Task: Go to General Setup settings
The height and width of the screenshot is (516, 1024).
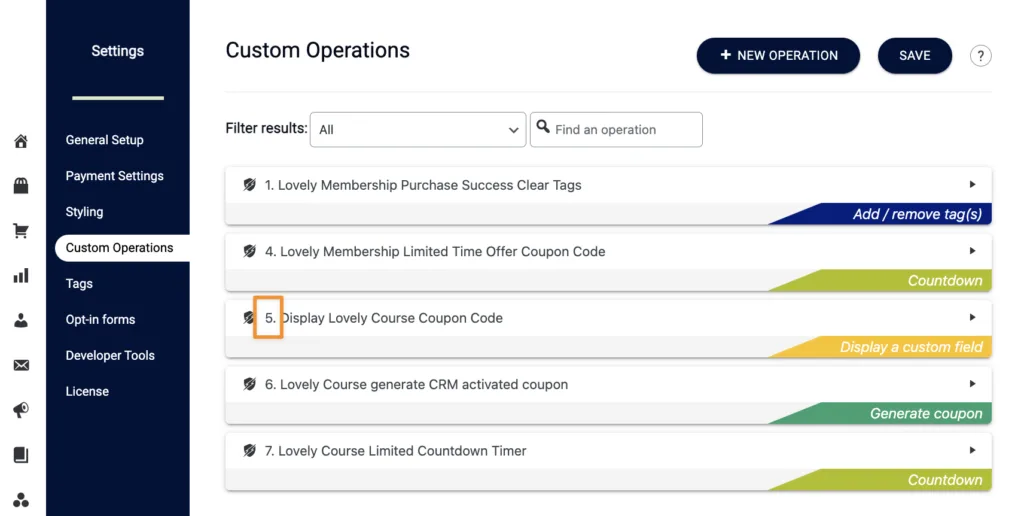Action: pos(104,140)
